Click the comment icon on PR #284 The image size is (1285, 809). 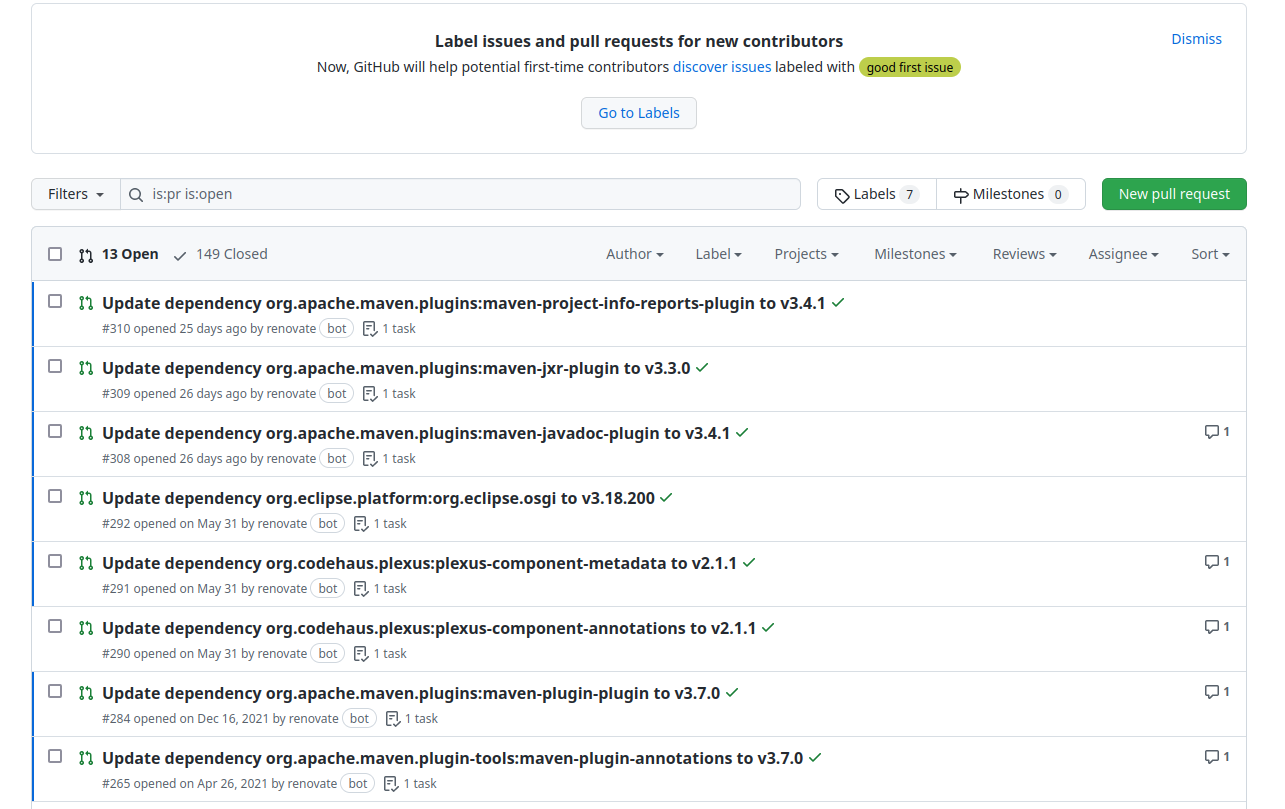pos(1211,692)
